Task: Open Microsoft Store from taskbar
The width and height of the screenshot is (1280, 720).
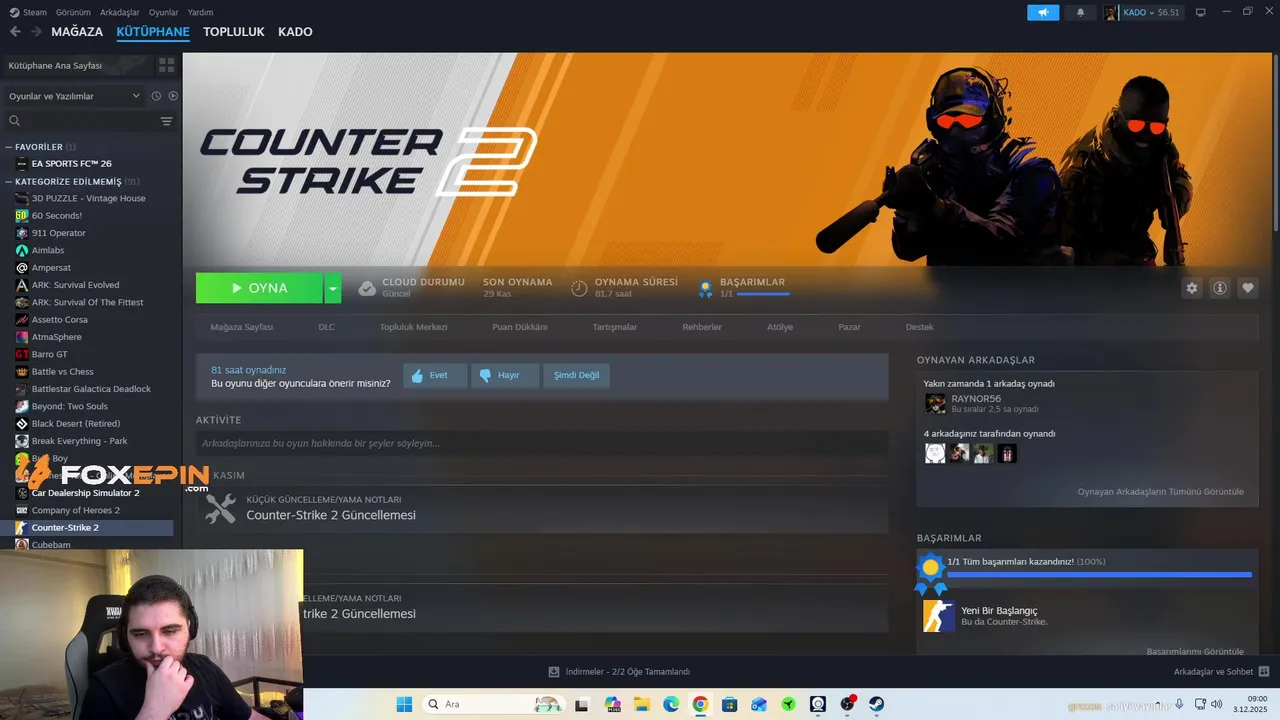Action: coord(729,704)
